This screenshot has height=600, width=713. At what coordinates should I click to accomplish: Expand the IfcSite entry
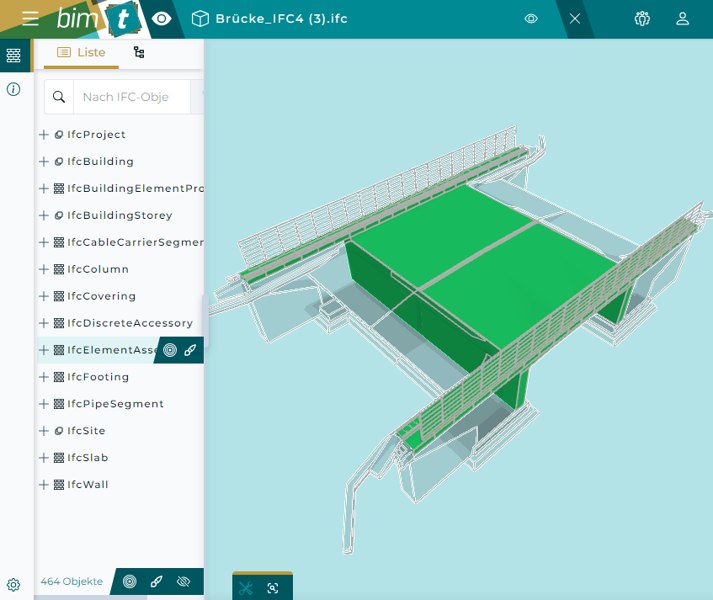44,430
